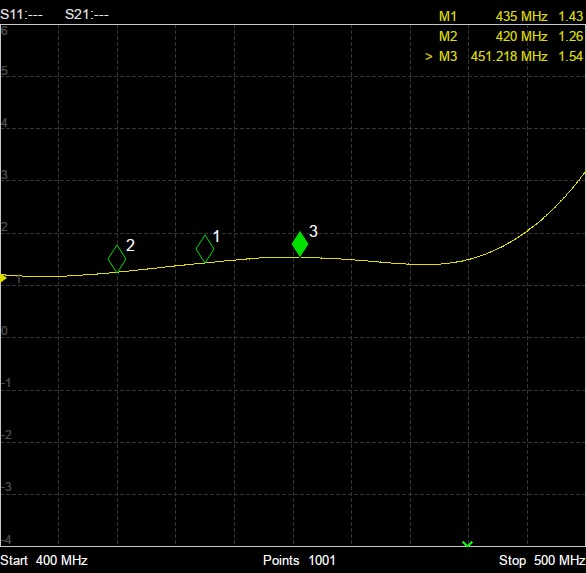Screen dimensions: 586x573
Task: Click the active marker indicator beside M3
Action: coord(429,57)
